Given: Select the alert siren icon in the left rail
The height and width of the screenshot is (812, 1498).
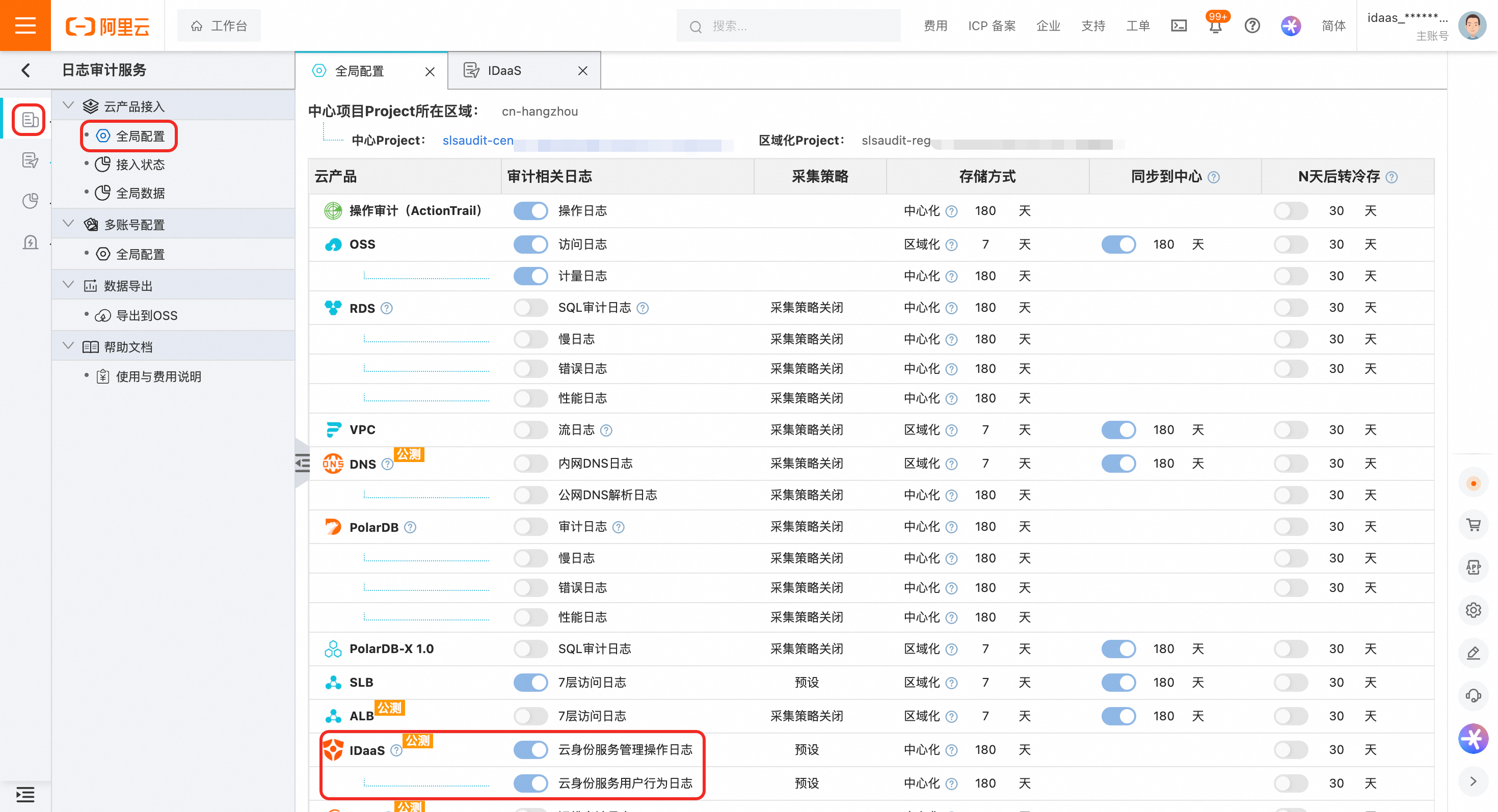Looking at the screenshot, I should 30,242.
